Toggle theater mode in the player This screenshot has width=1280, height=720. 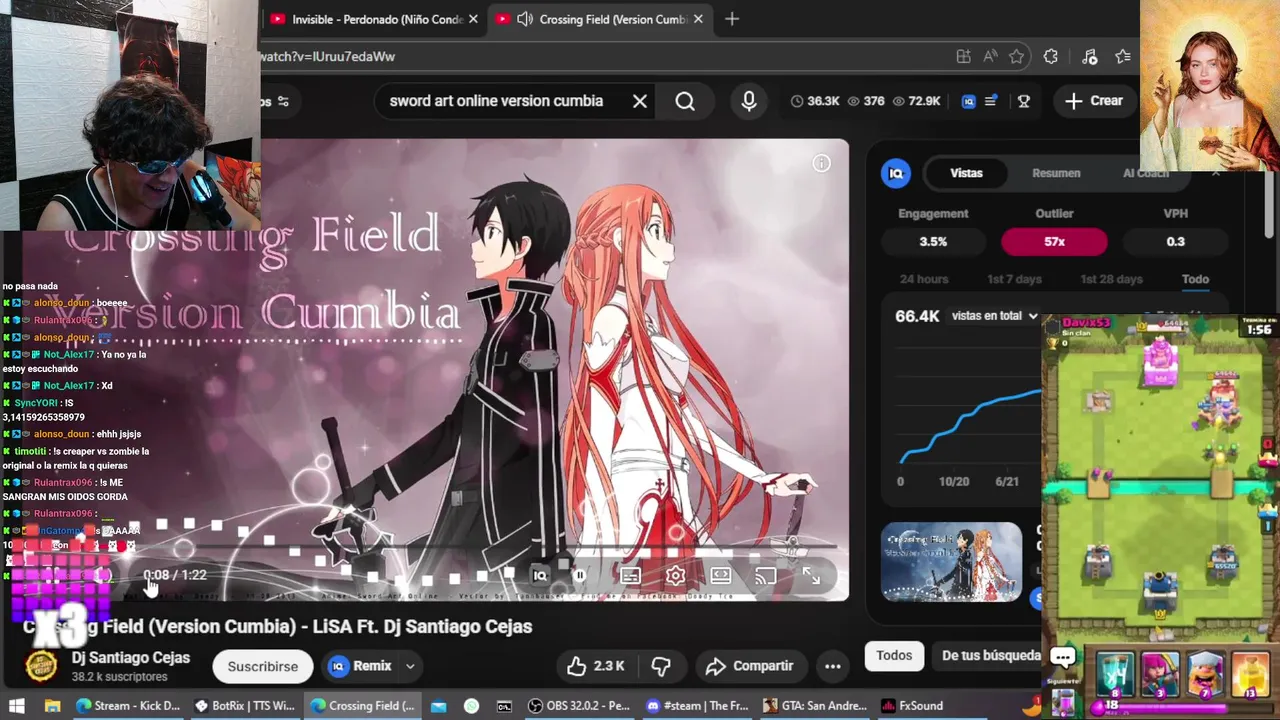pyautogui.click(x=721, y=575)
